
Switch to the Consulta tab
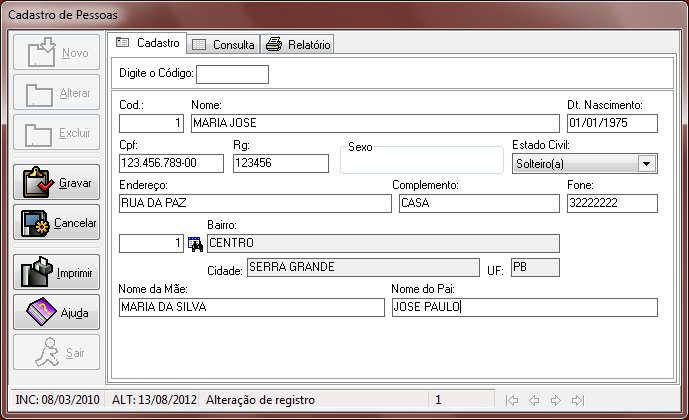pyautogui.click(x=224, y=44)
